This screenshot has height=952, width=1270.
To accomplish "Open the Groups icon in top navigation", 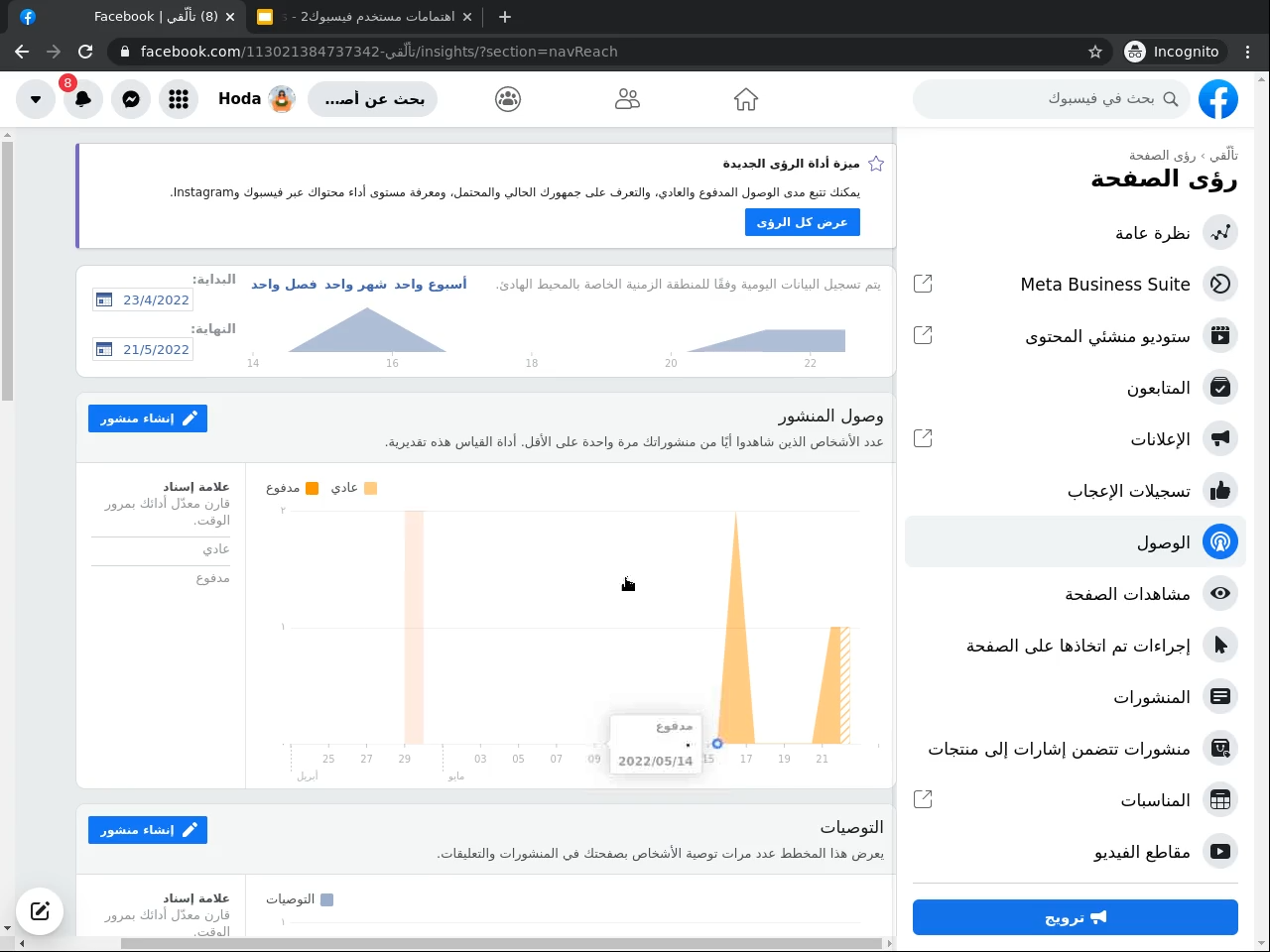I will (508, 99).
